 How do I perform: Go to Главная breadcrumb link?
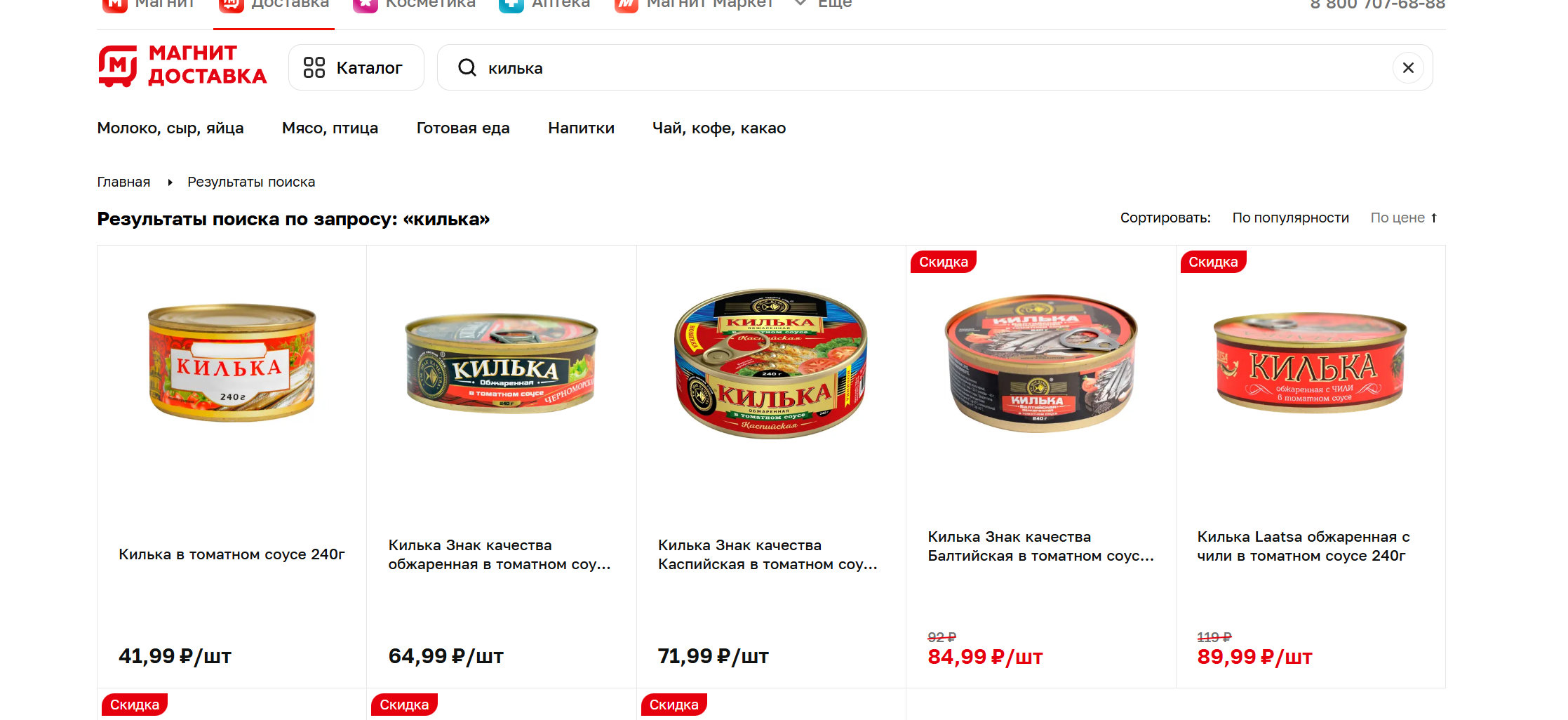[123, 182]
